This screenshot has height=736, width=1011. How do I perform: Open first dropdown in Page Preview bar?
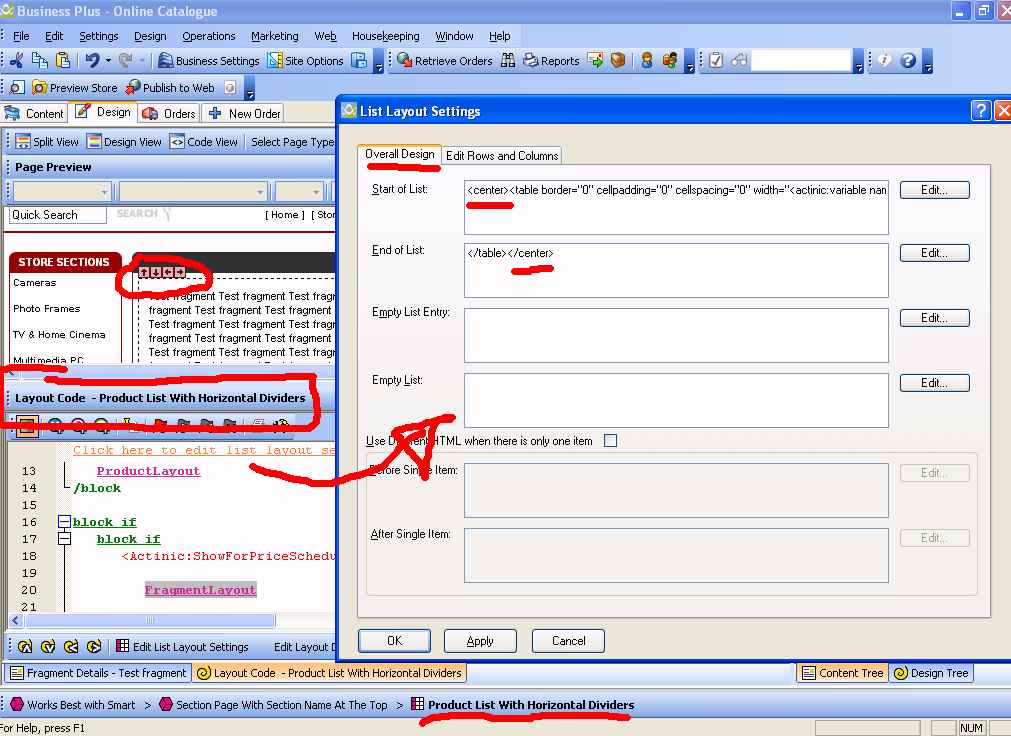[x=104, y=192]
